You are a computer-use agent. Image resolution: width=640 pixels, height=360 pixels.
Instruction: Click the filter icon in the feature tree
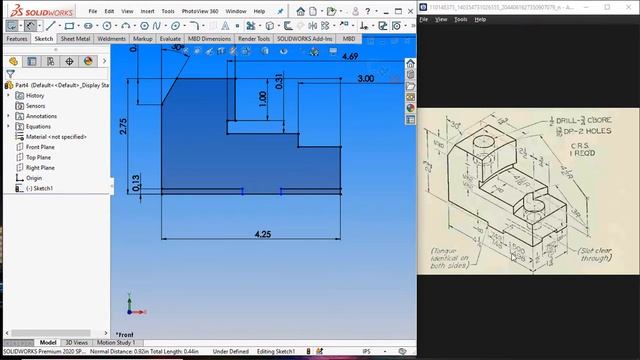click(11, 74)
